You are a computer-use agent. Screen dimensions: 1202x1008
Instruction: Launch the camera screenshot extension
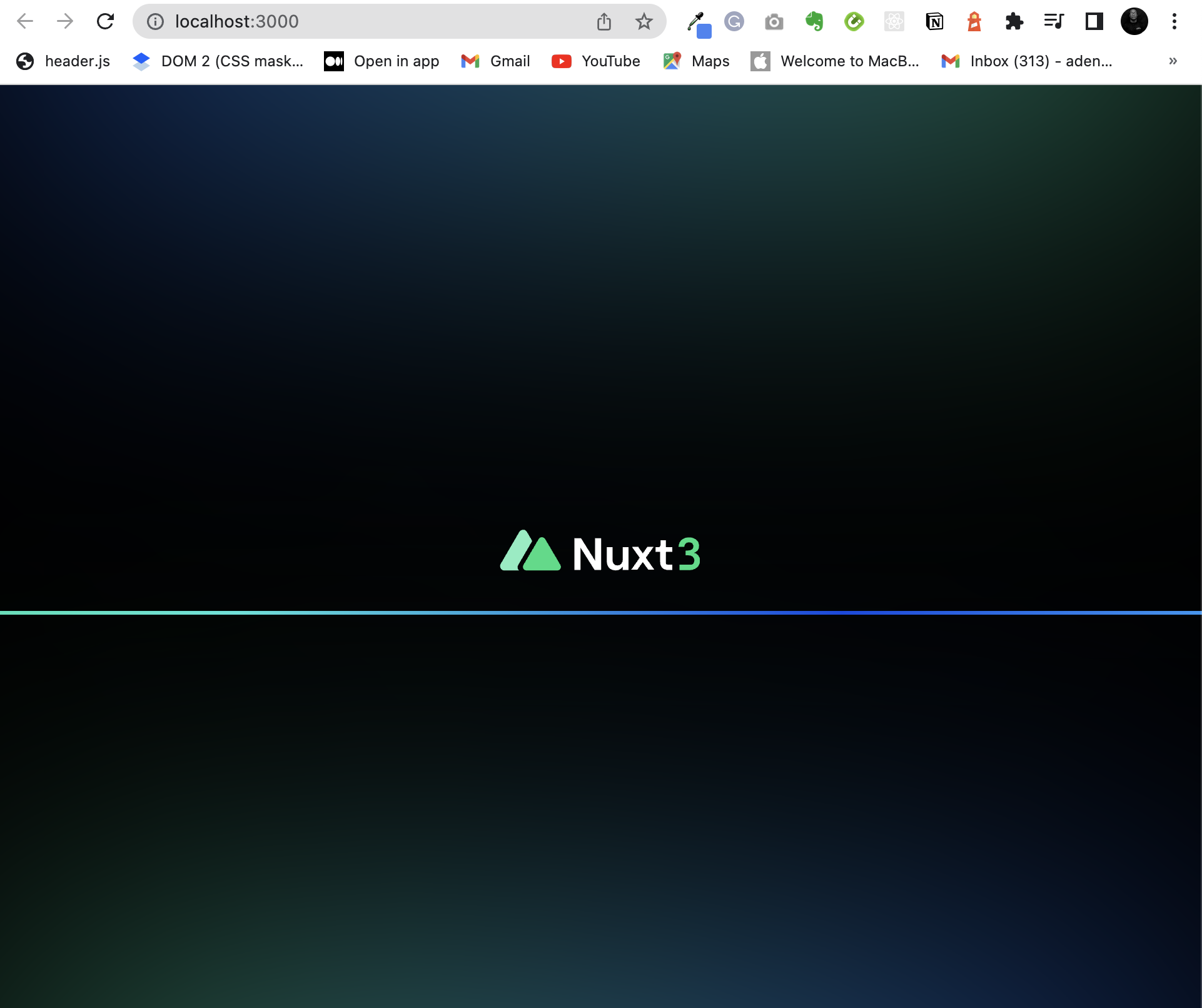pyautogui.click(x=774, y=21)
